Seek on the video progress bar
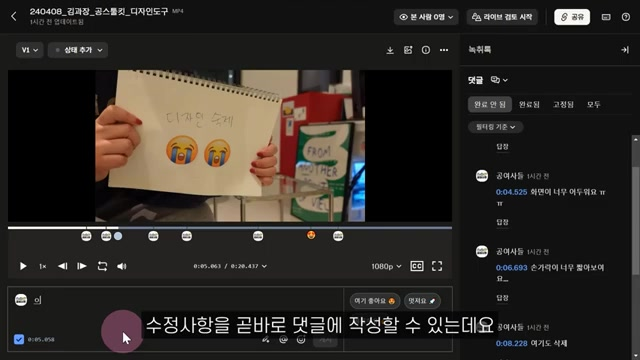The image size is (640, 360). tap(230, 227)
